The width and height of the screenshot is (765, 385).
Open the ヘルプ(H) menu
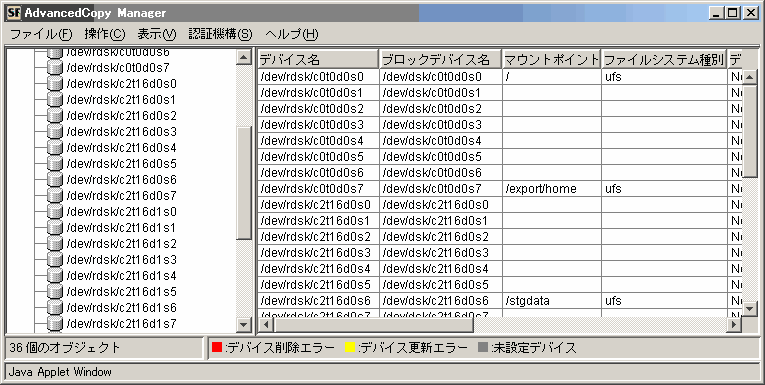click(292, 34)
